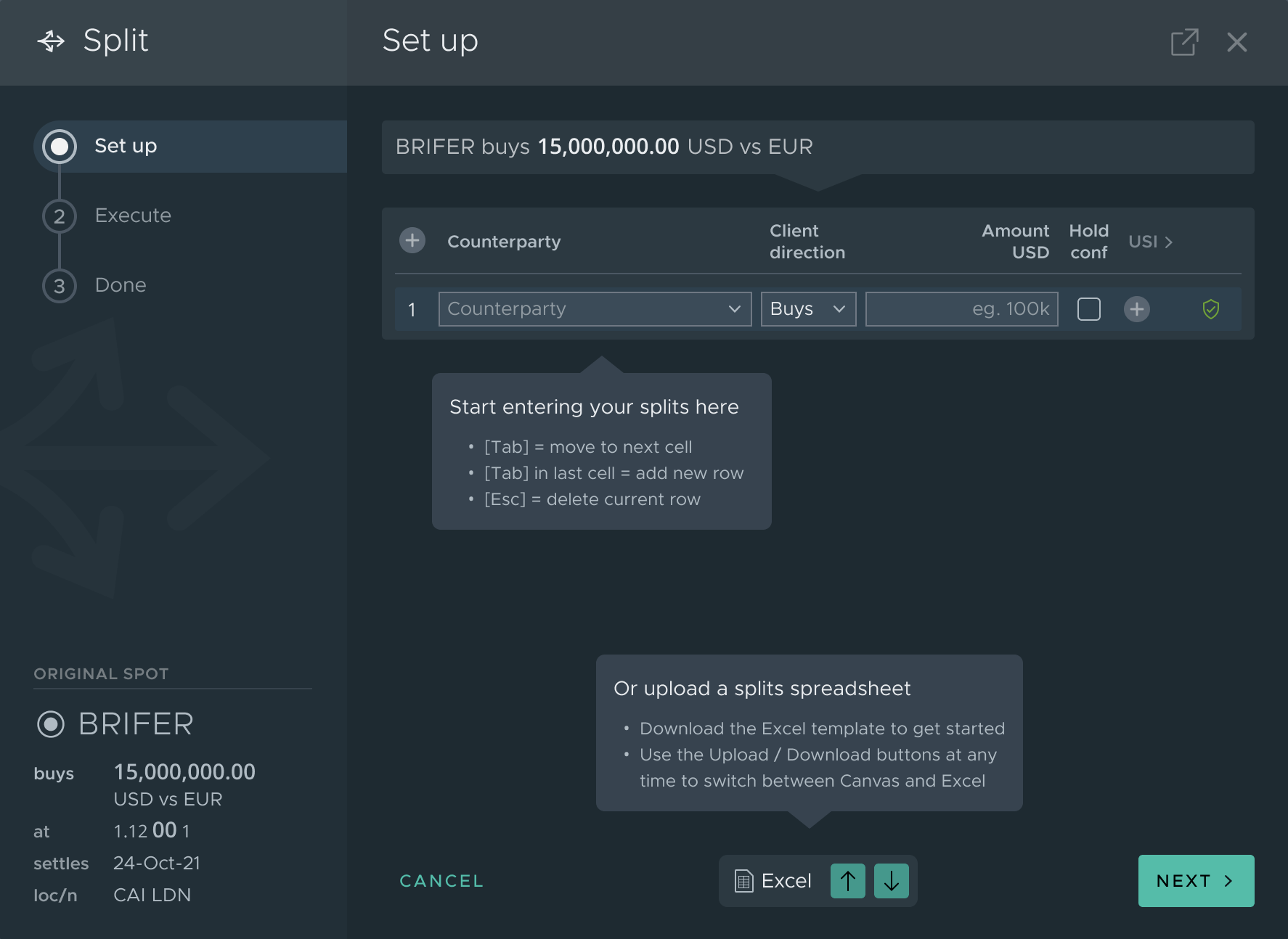Image resolution: width=1288 pixels, height=939 pixels.
Task: Click the CANCEL button
Action: (x=441, y=881)
